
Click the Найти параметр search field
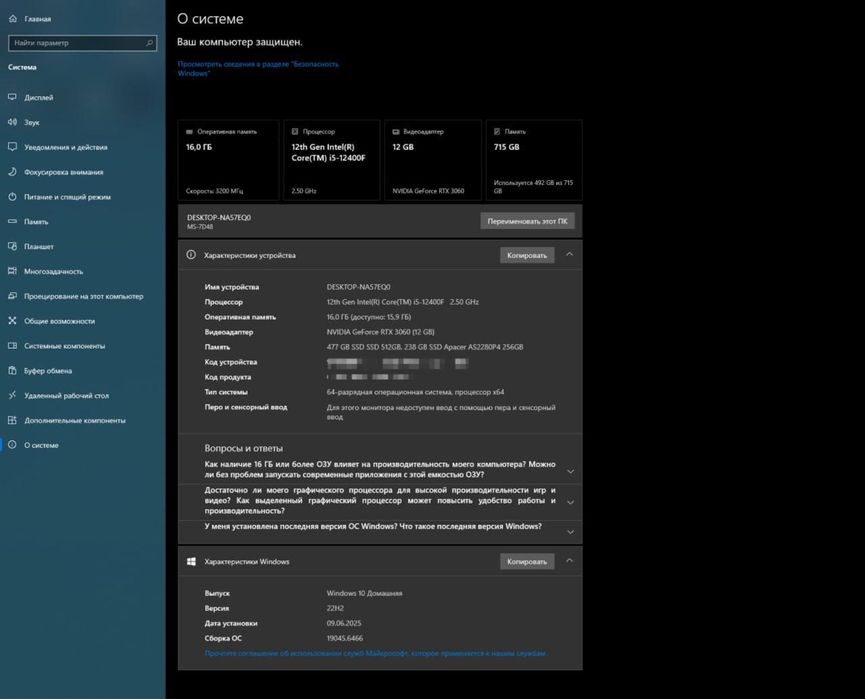click(82, 42)
